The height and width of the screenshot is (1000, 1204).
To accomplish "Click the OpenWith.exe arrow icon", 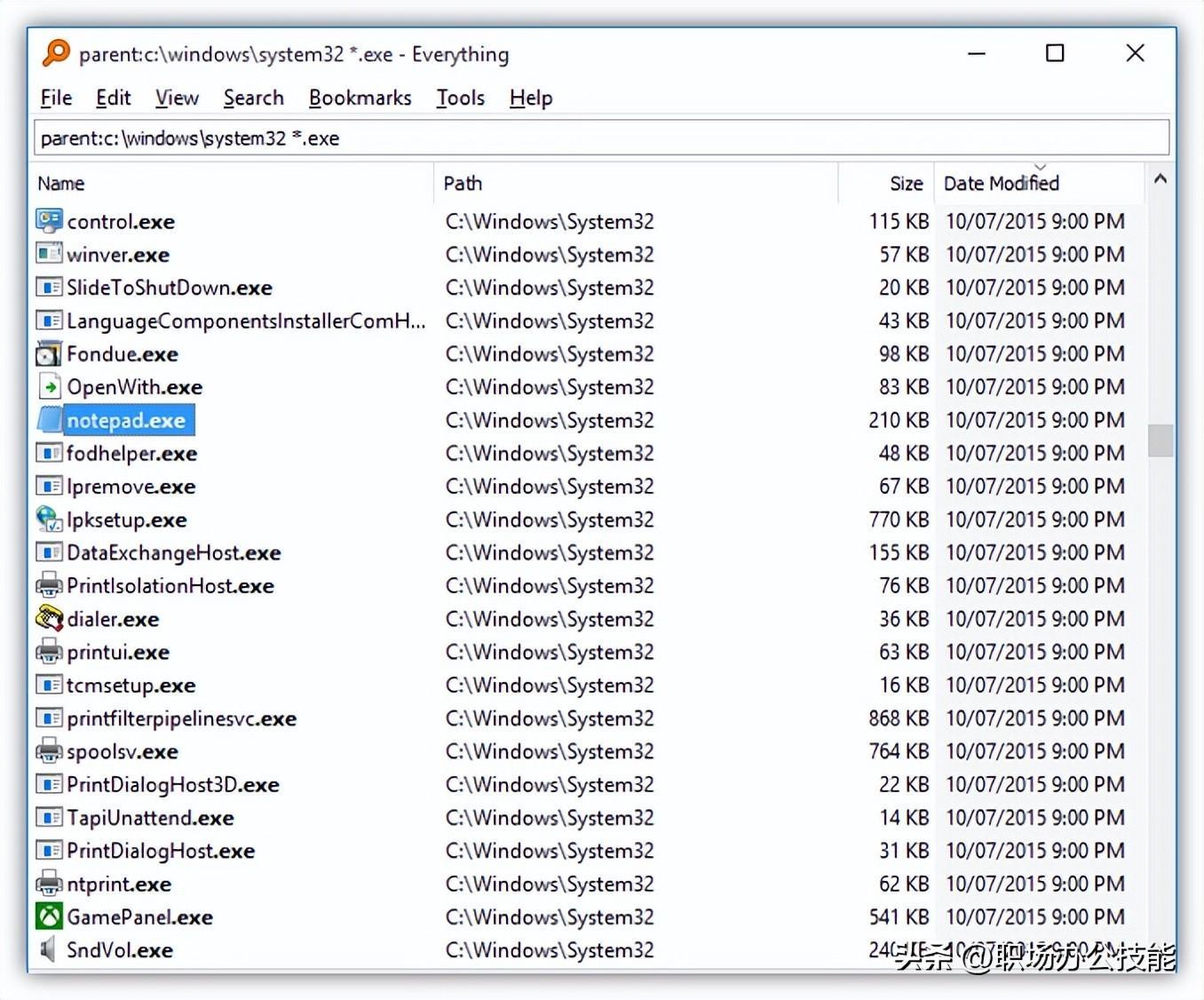I will (x=49, y=386).
